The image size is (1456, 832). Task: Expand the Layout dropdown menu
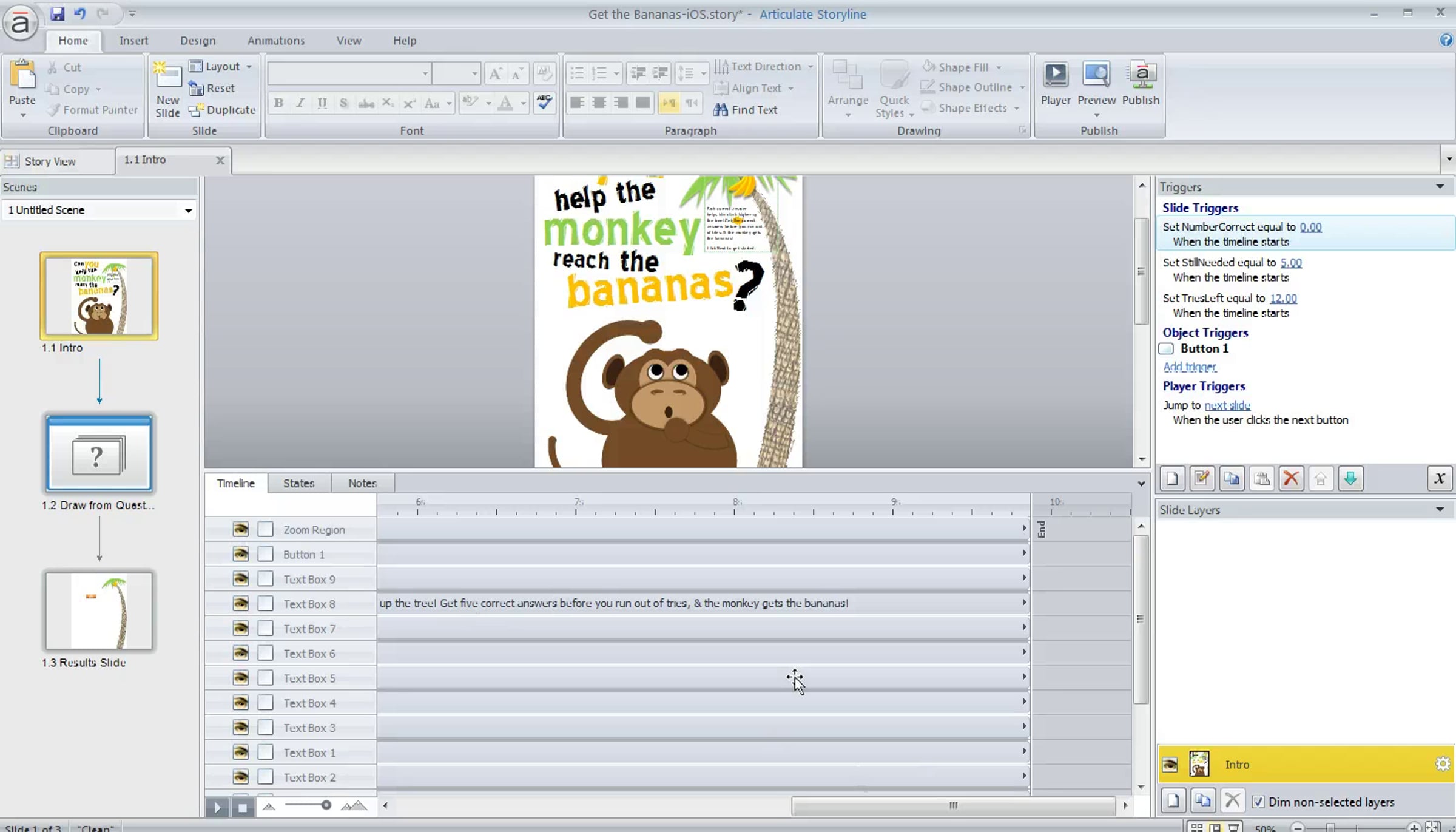[x=248, y=67]
